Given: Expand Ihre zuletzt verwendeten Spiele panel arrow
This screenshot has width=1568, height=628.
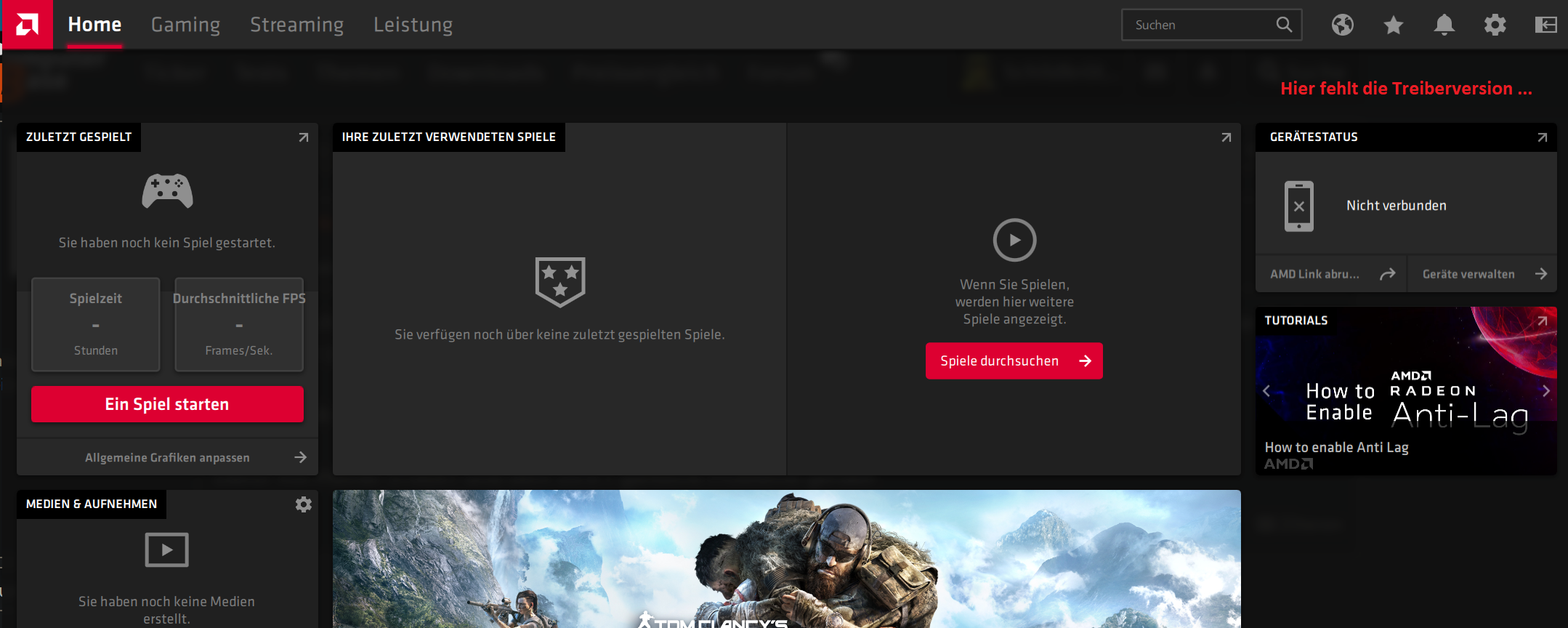Looking at the screenshot, I should click(x=1226, y=137).
